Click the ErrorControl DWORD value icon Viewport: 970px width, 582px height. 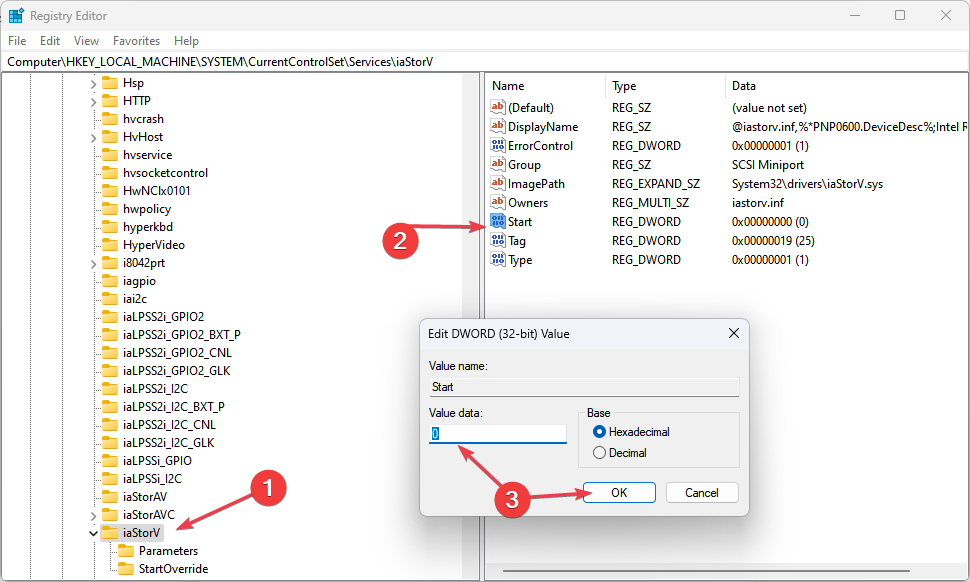[x=497, y=145]
